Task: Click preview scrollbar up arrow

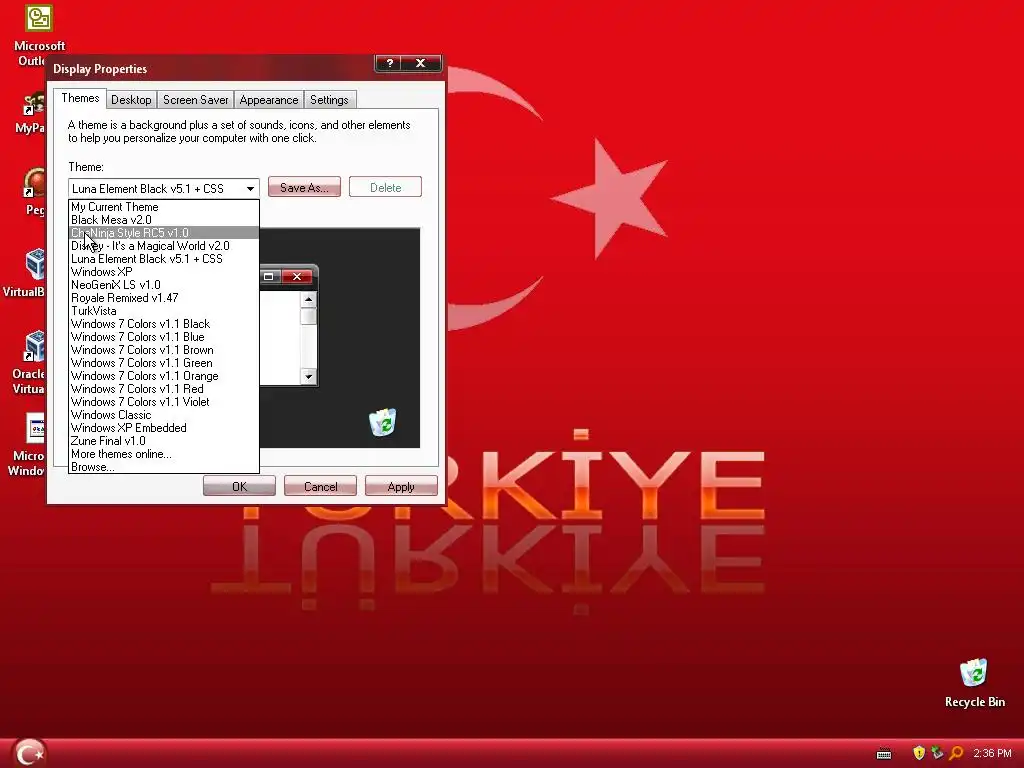Action: [308, 299]
